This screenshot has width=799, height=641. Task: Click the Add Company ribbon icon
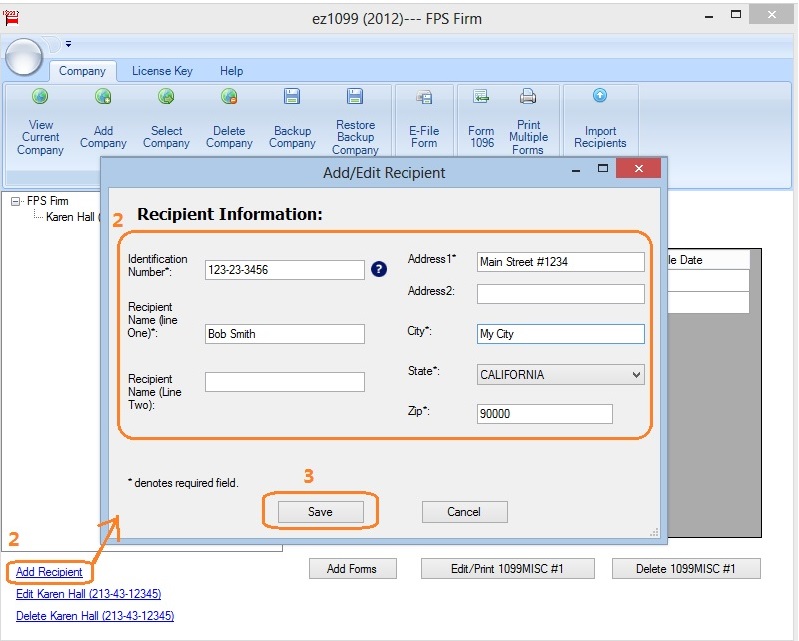coord(103,97)
